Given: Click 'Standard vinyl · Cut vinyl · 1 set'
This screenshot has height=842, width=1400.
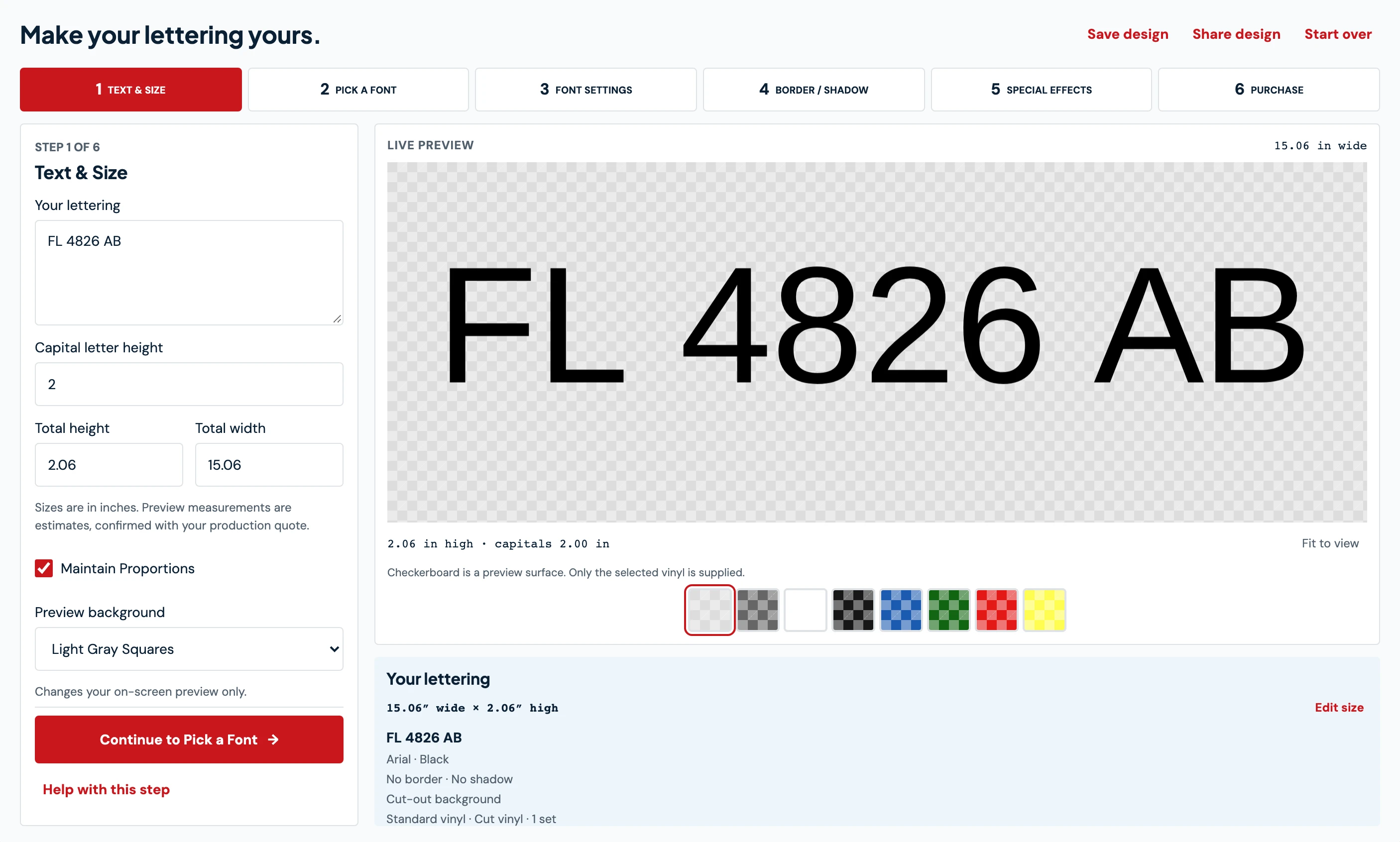Looking at the screenshot, I should click(x=471, y=819).
